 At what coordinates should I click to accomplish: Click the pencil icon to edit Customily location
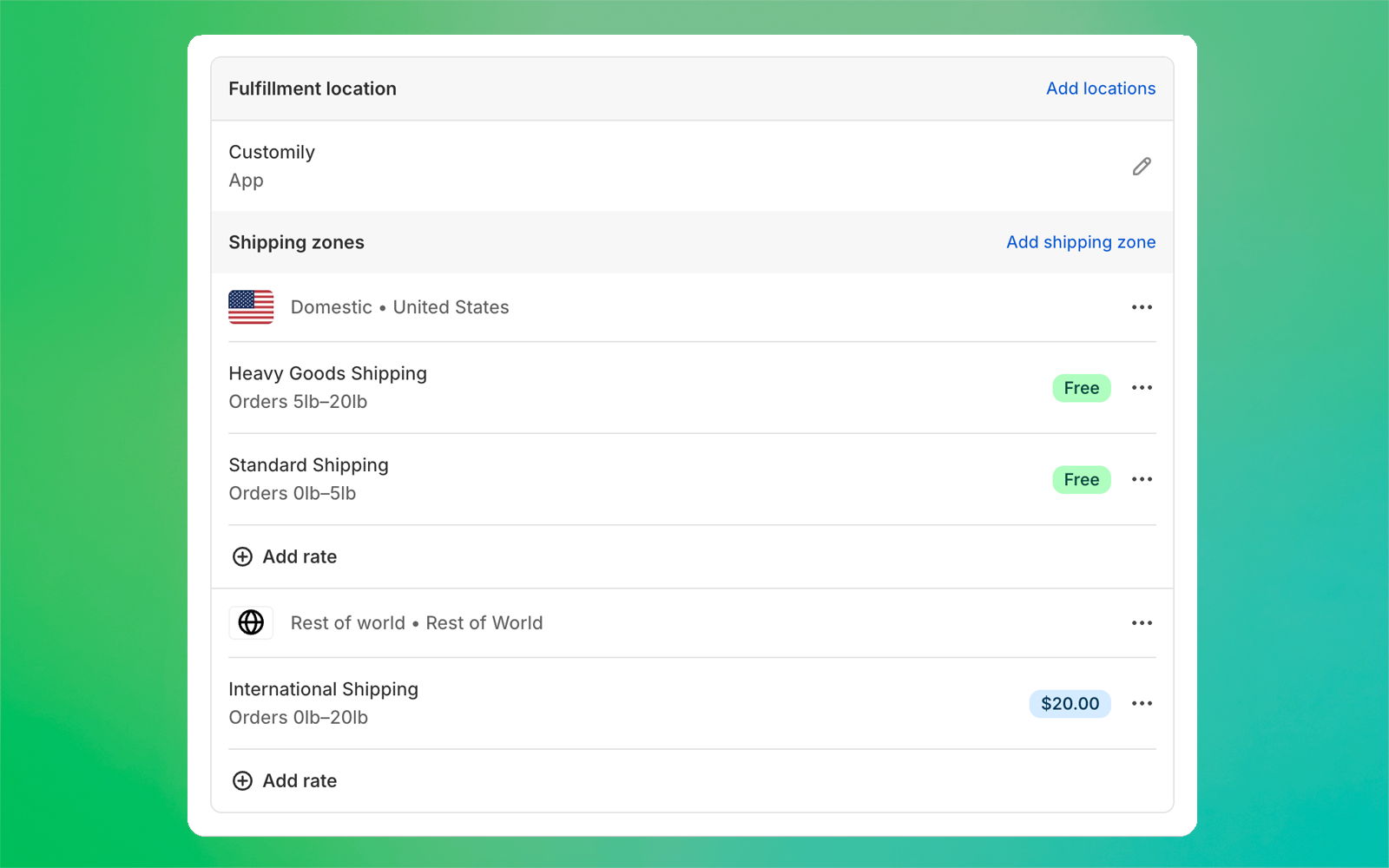1141,166
